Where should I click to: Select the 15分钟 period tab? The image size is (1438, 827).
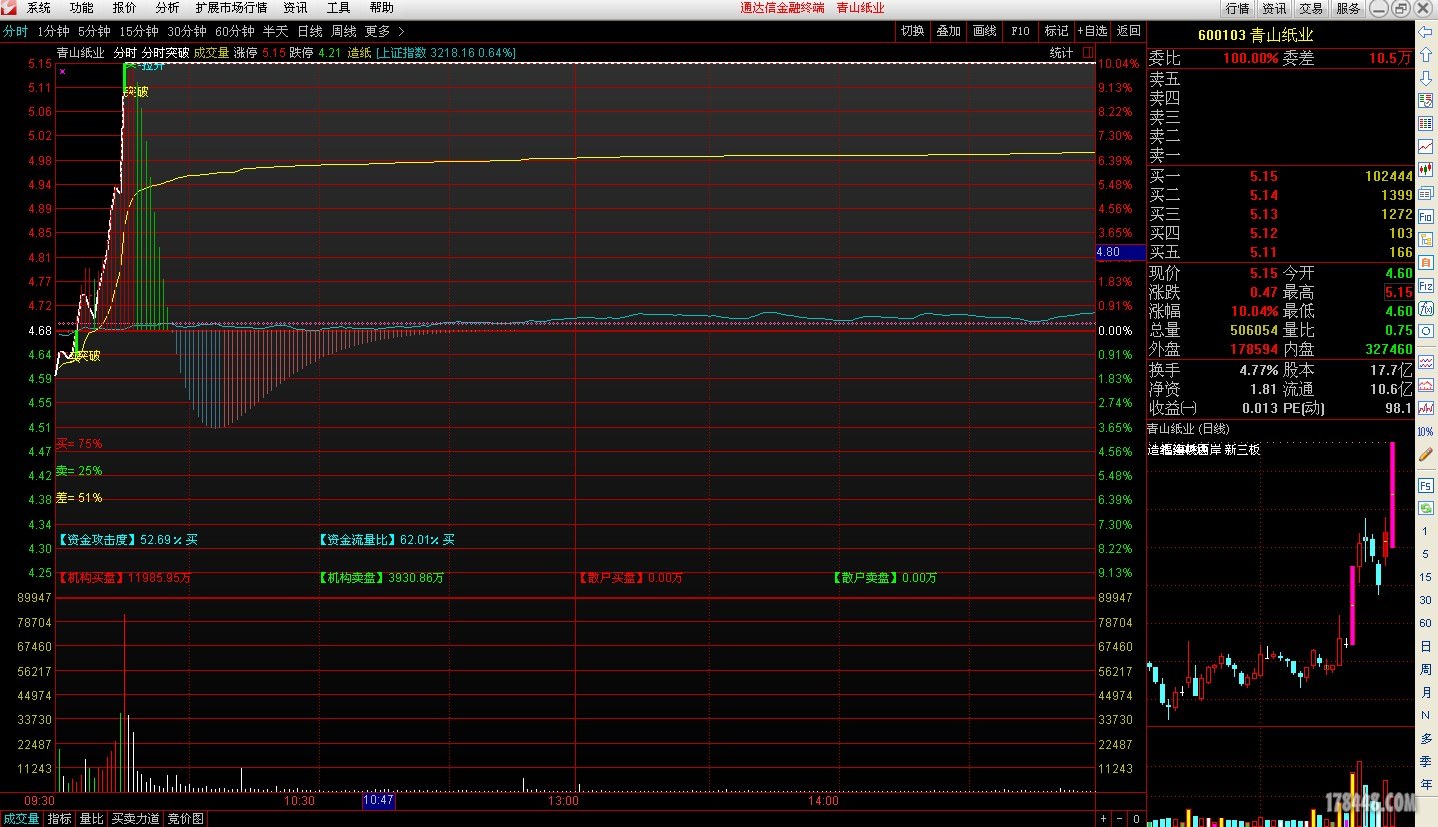(139, 31)
